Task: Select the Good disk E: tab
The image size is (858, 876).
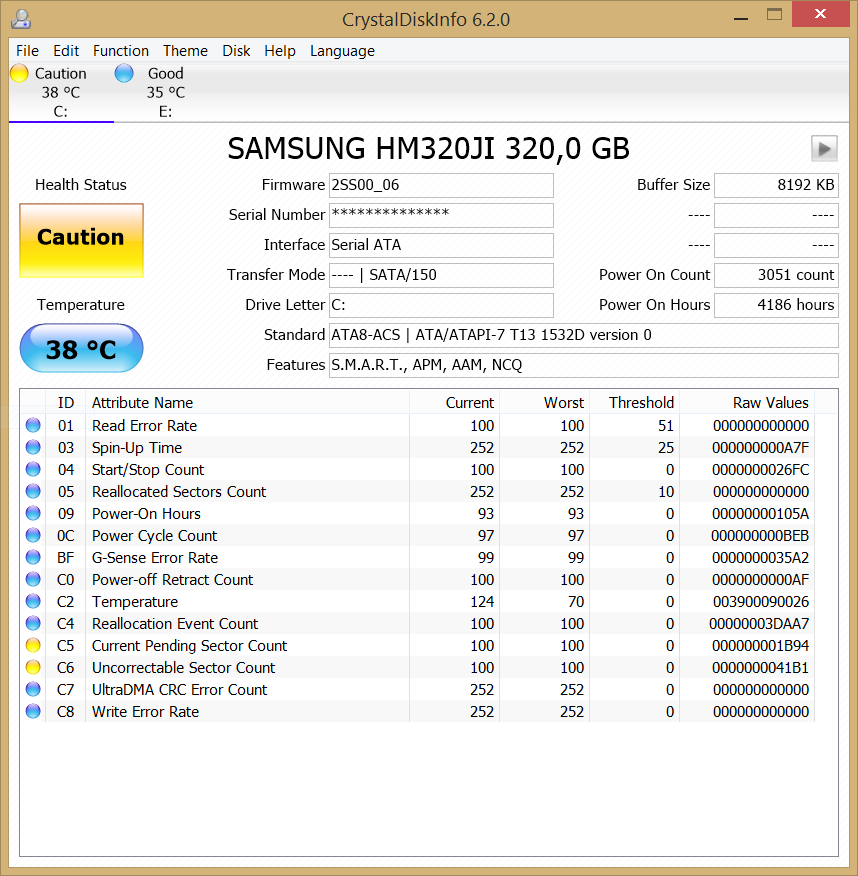Action: point(165,92)
